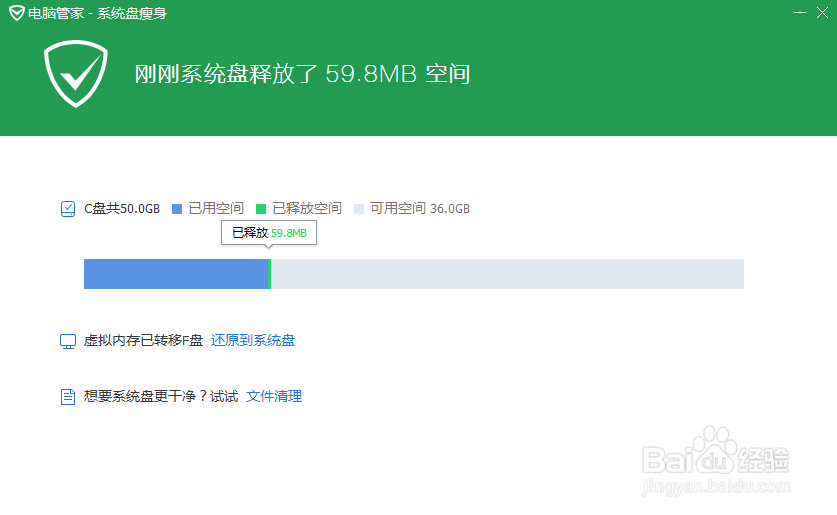The image size is (837, 515).
Task: Click the text 想要系统盘更干净？试试
Action: [x=161, y=396]
